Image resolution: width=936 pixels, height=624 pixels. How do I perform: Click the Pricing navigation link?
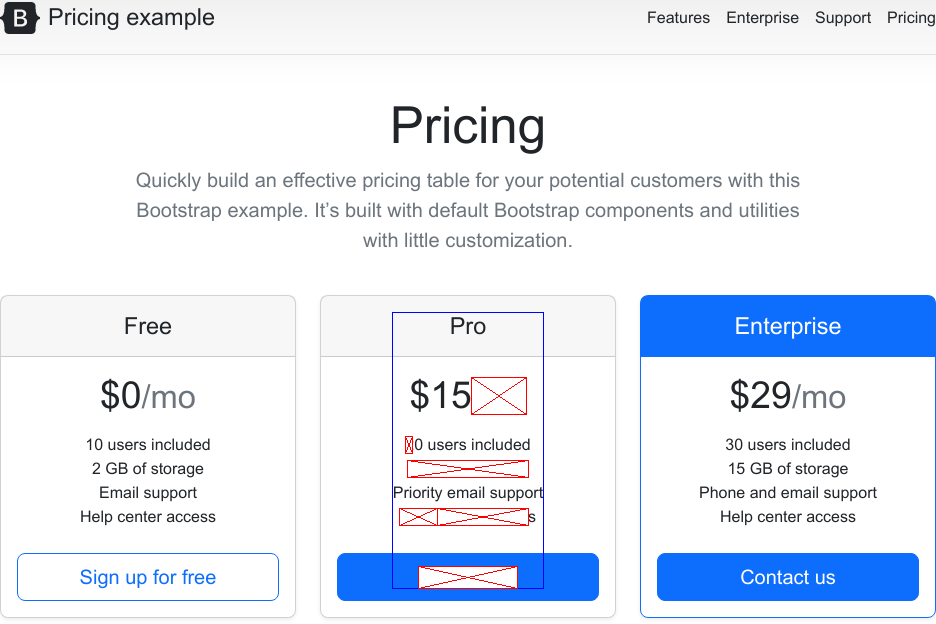(910, 18)
